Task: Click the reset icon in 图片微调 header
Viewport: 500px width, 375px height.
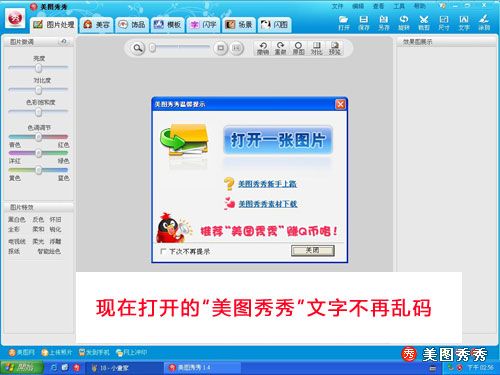Action: [64, 41]
